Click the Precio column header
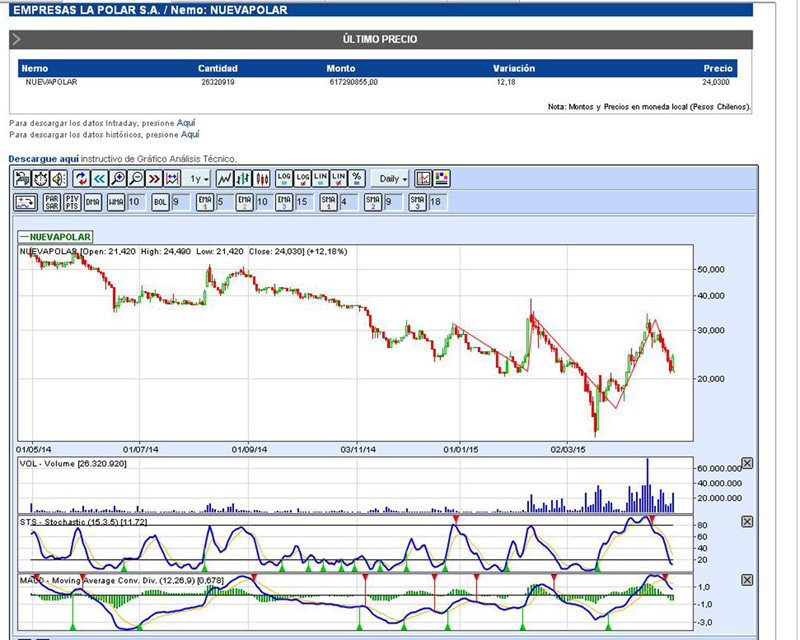This screenshot has width=800, height=640. tap(718, 68)
